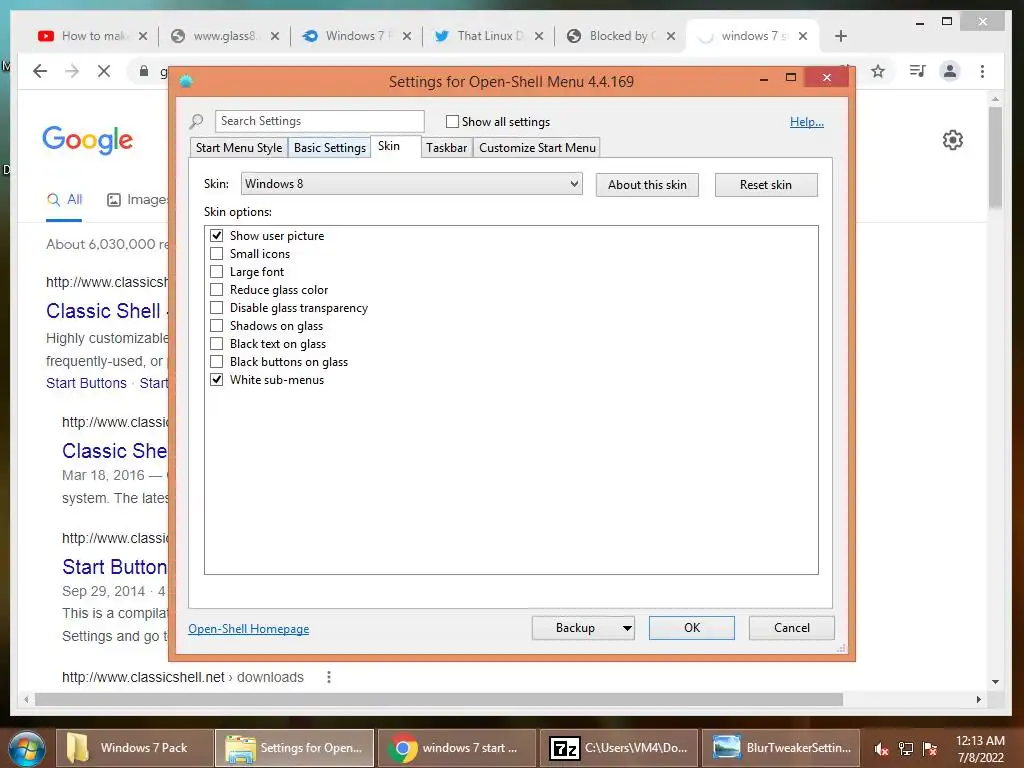Click scrollbar down arrow in Chrome
This screenshot has width=1024, height=768.
coord(995,681)
